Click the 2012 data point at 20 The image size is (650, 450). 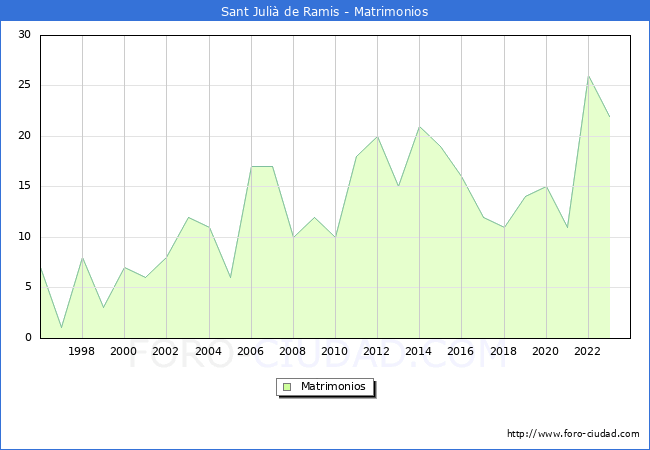click(x=377, y=136)
